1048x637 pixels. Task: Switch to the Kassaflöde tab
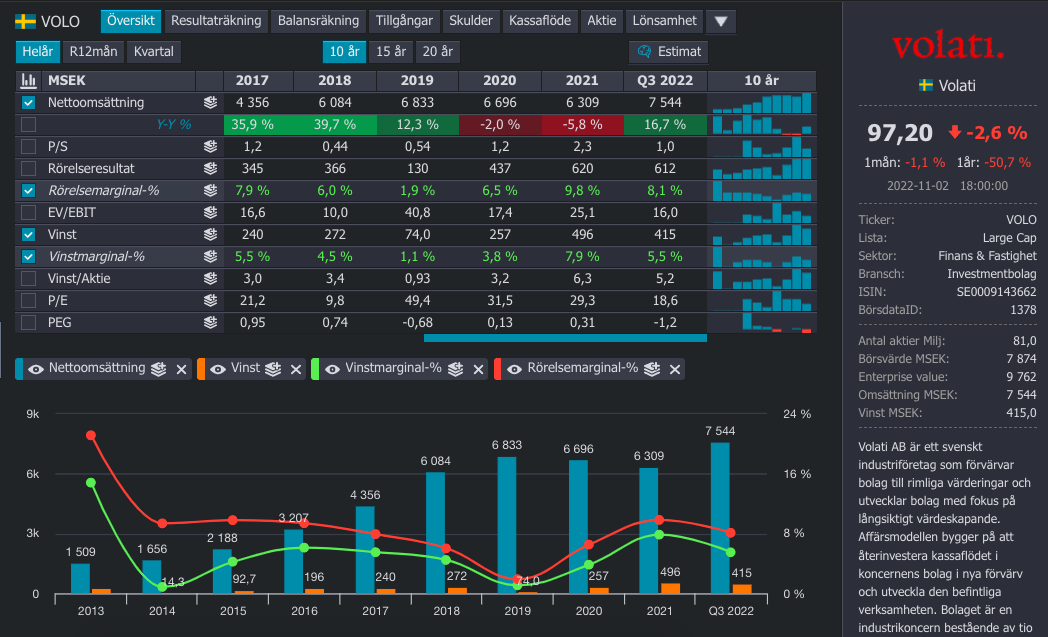538,21
